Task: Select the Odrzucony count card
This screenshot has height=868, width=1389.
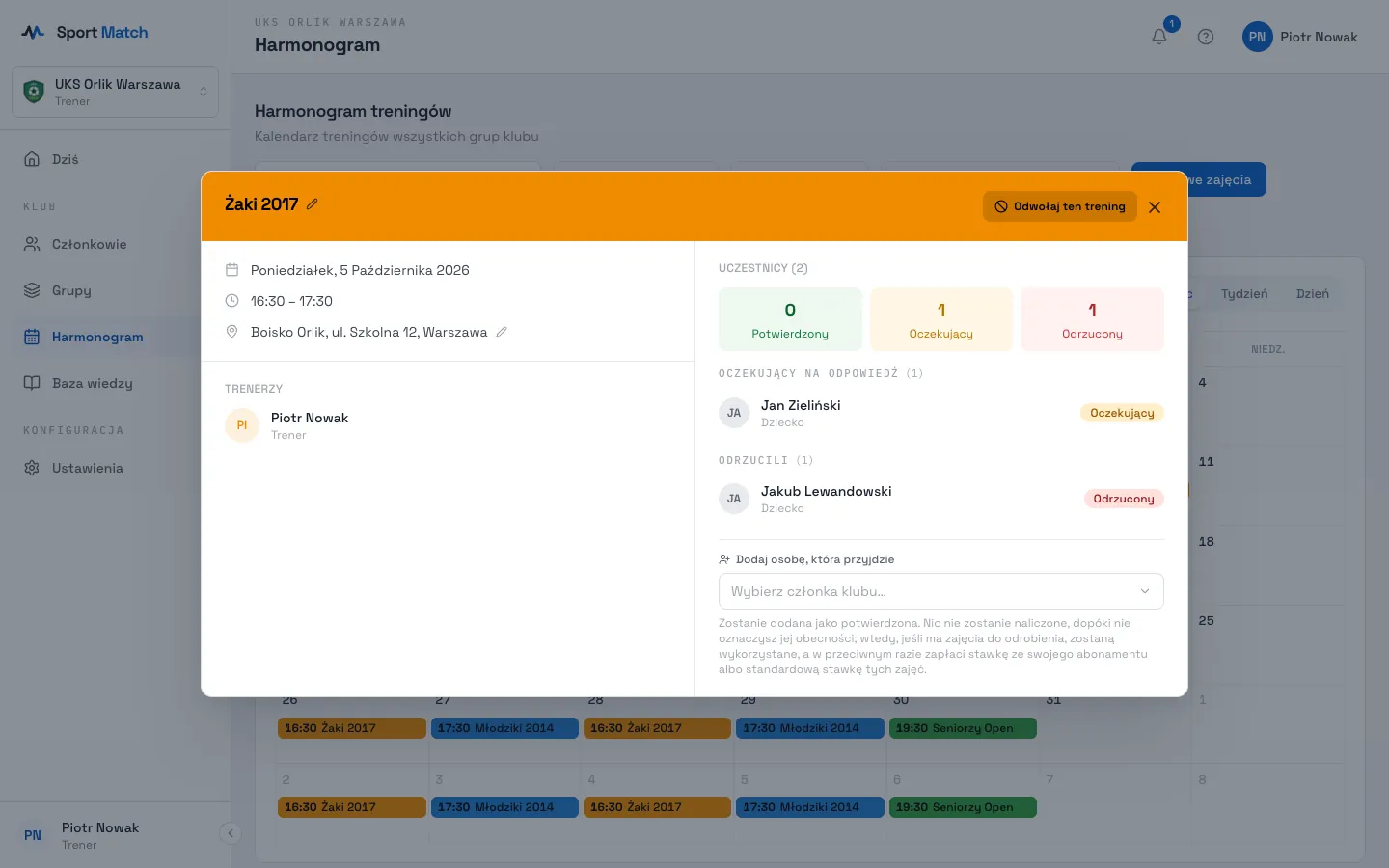Action: 1092,319
